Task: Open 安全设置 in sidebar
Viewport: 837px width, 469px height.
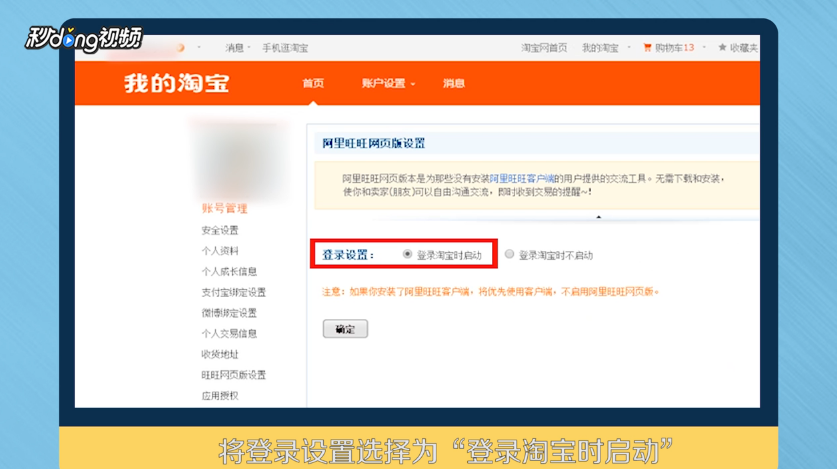Action: point(220,230)
